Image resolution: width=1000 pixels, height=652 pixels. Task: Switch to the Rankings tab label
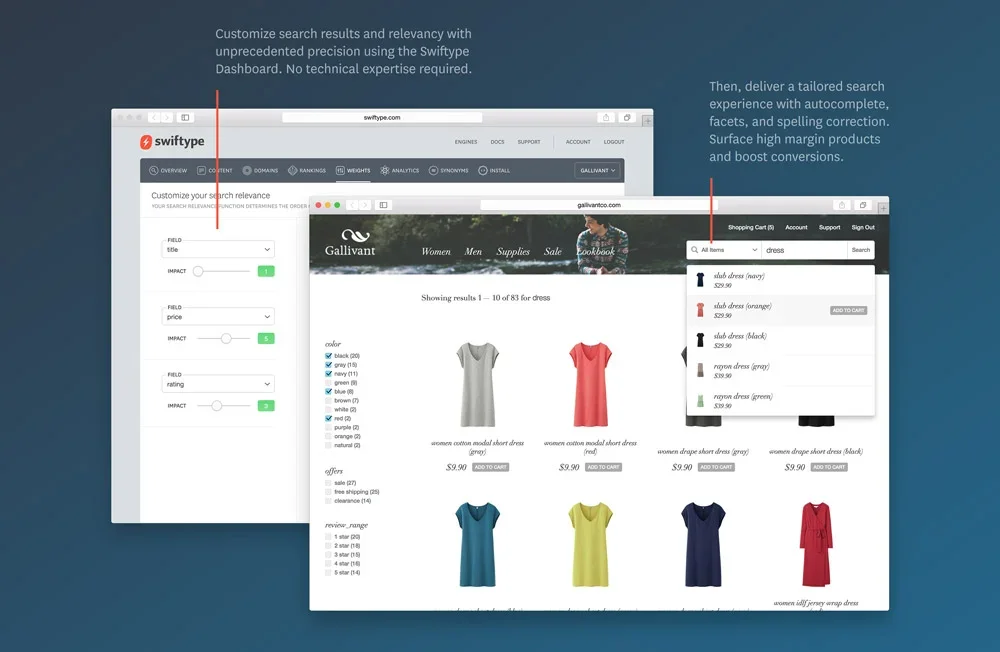[312, 170]
